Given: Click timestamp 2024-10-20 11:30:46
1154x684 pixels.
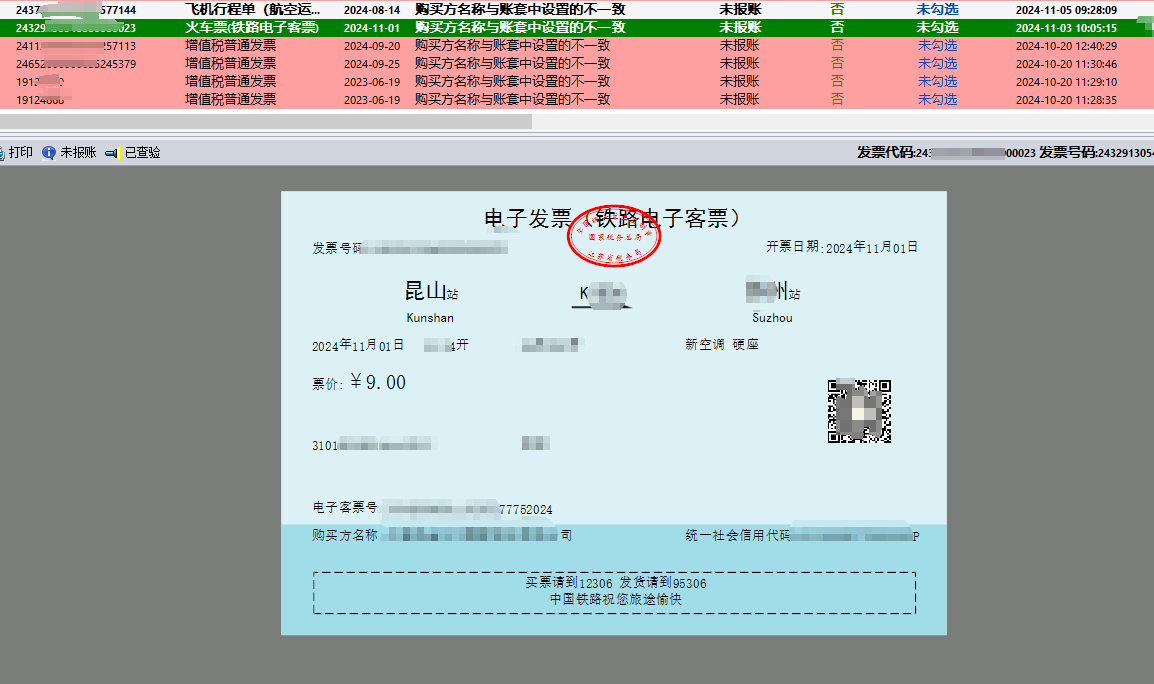Looking at the screenshot, I should [x=1066, y=64].
